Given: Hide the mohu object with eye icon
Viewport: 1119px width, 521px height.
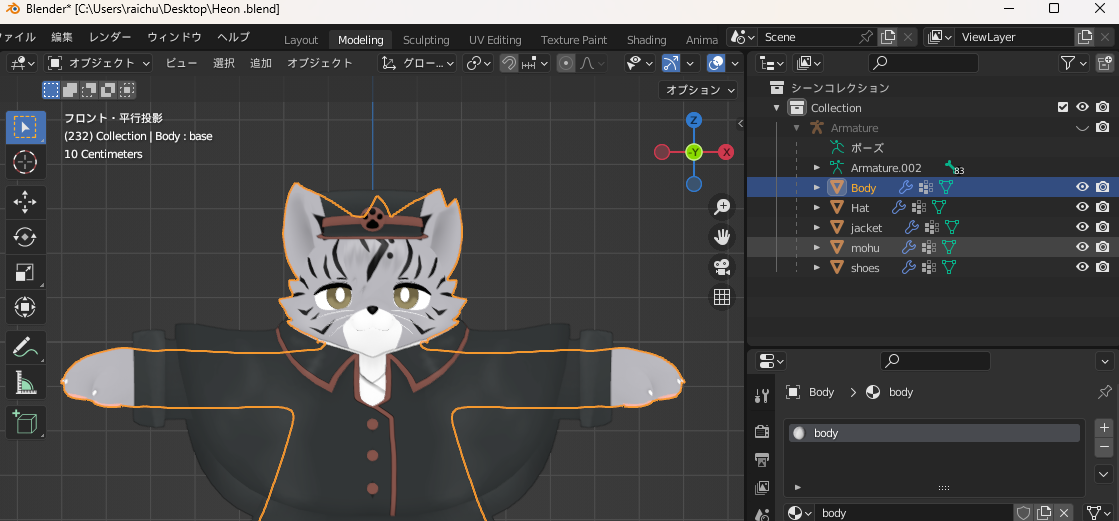Looking at the screenshot, I should click(1082, 247).
